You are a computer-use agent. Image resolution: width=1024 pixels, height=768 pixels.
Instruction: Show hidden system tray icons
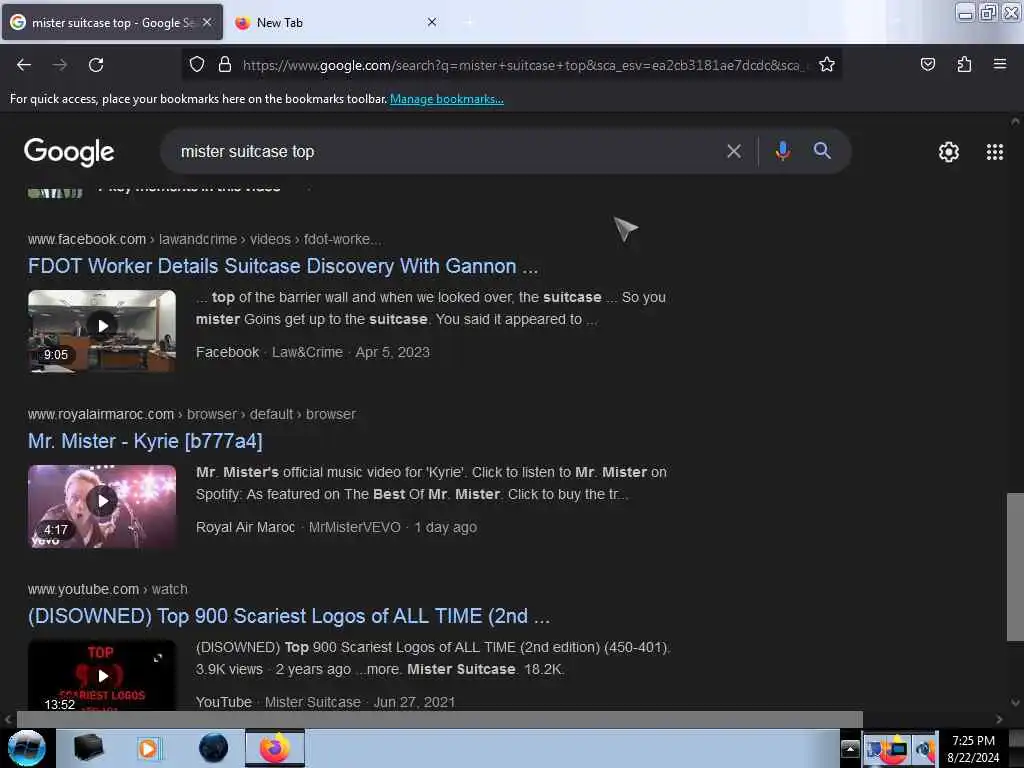(x=850, y=749)
